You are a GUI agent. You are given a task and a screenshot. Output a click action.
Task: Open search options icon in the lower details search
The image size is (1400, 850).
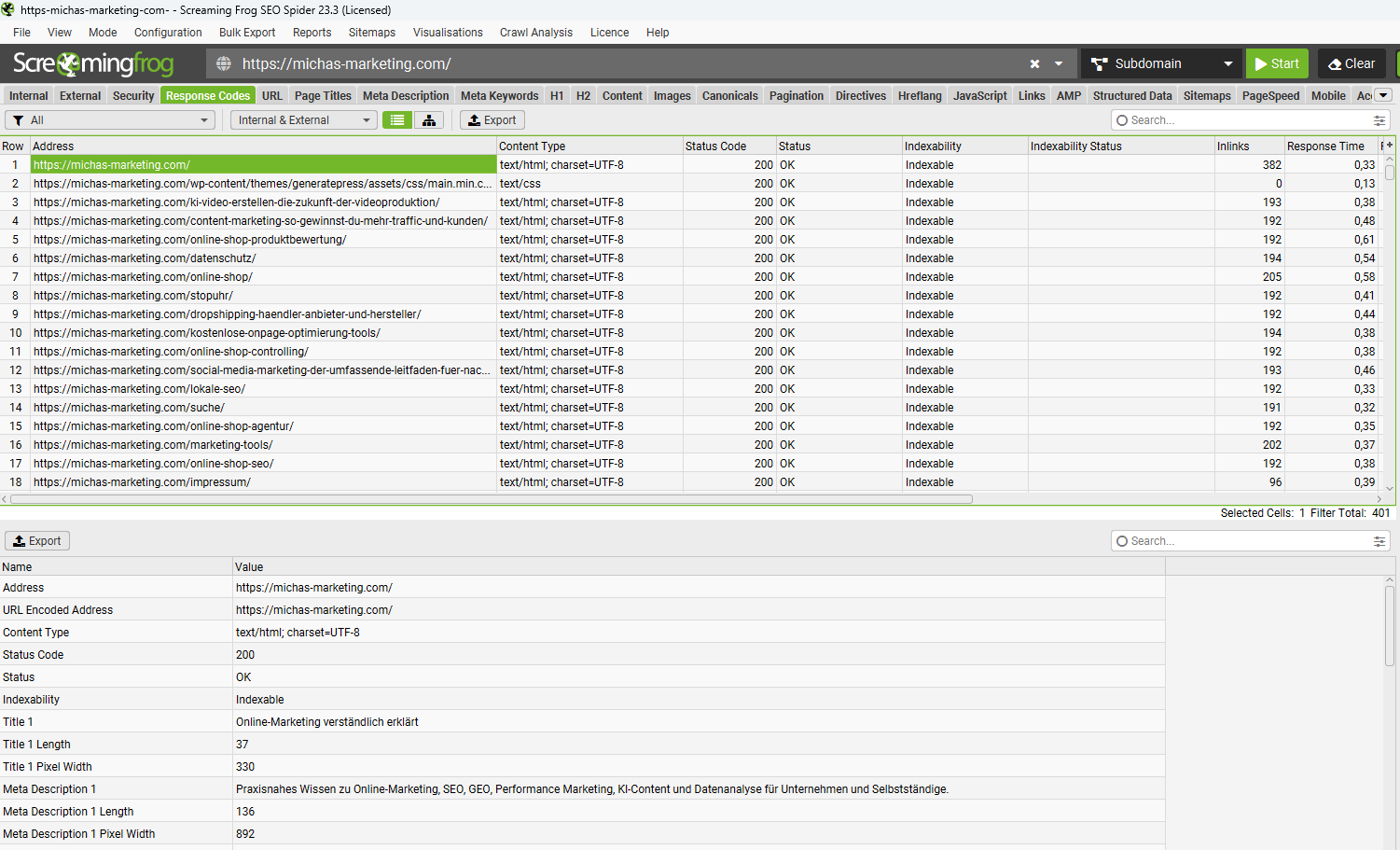[1379, 541]
